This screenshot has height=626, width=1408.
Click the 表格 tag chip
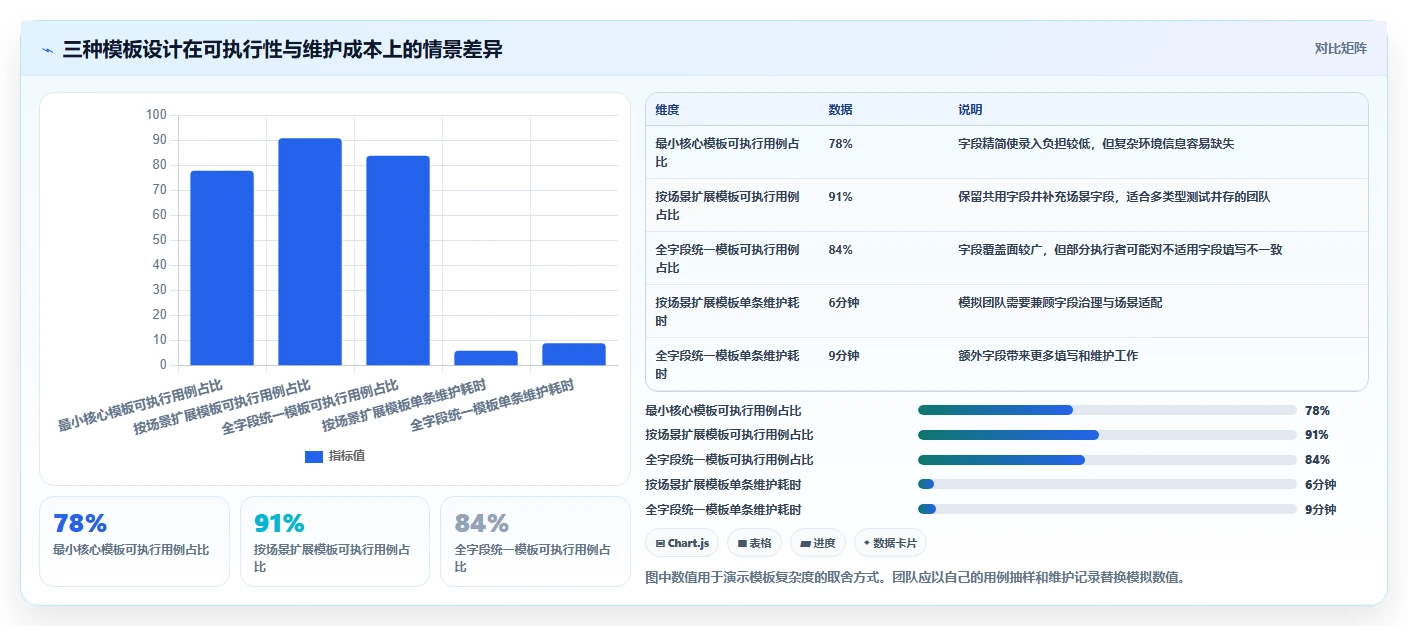pyautogui.click(x=754, y=543)
